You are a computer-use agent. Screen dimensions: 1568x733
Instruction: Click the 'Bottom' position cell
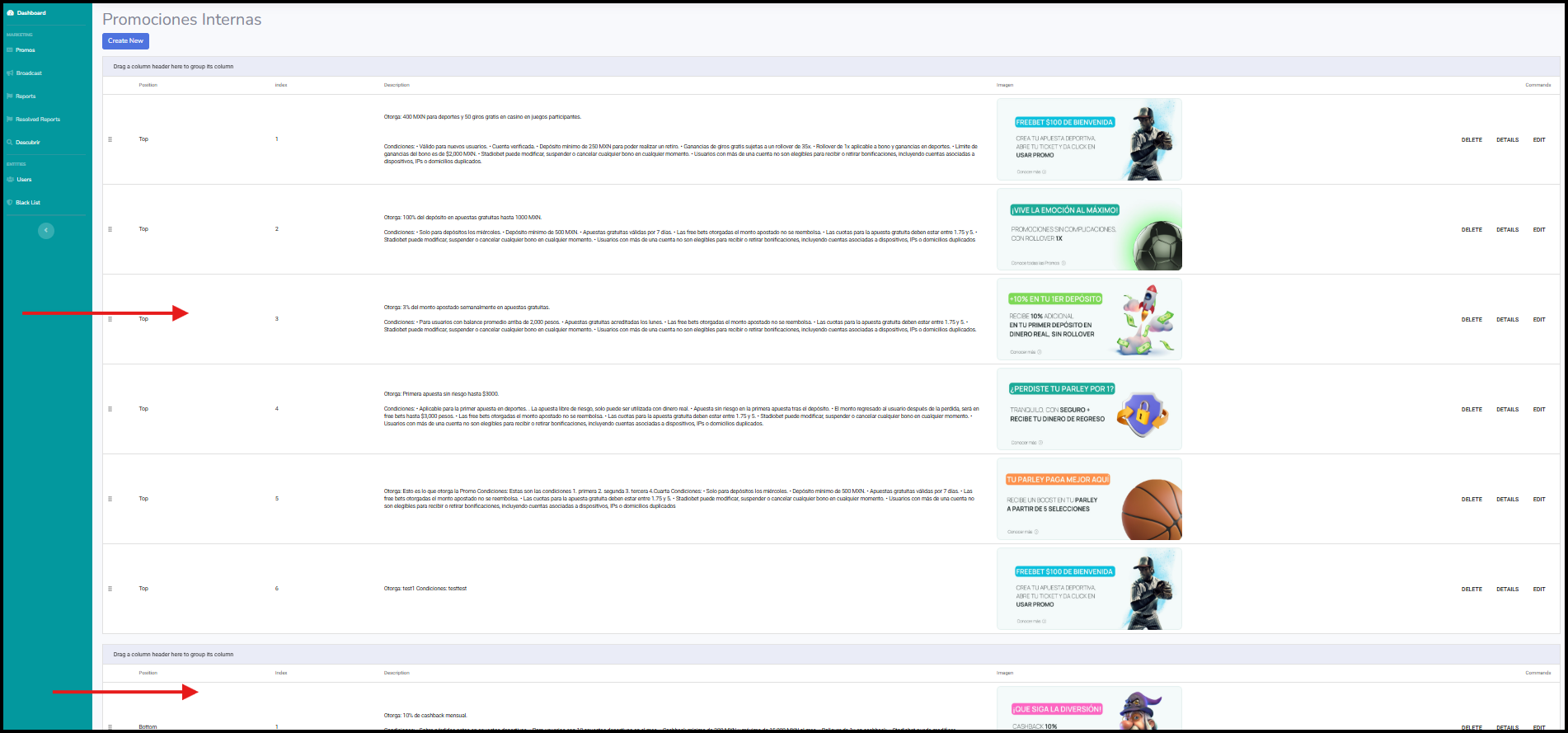[x=148, y=727]
